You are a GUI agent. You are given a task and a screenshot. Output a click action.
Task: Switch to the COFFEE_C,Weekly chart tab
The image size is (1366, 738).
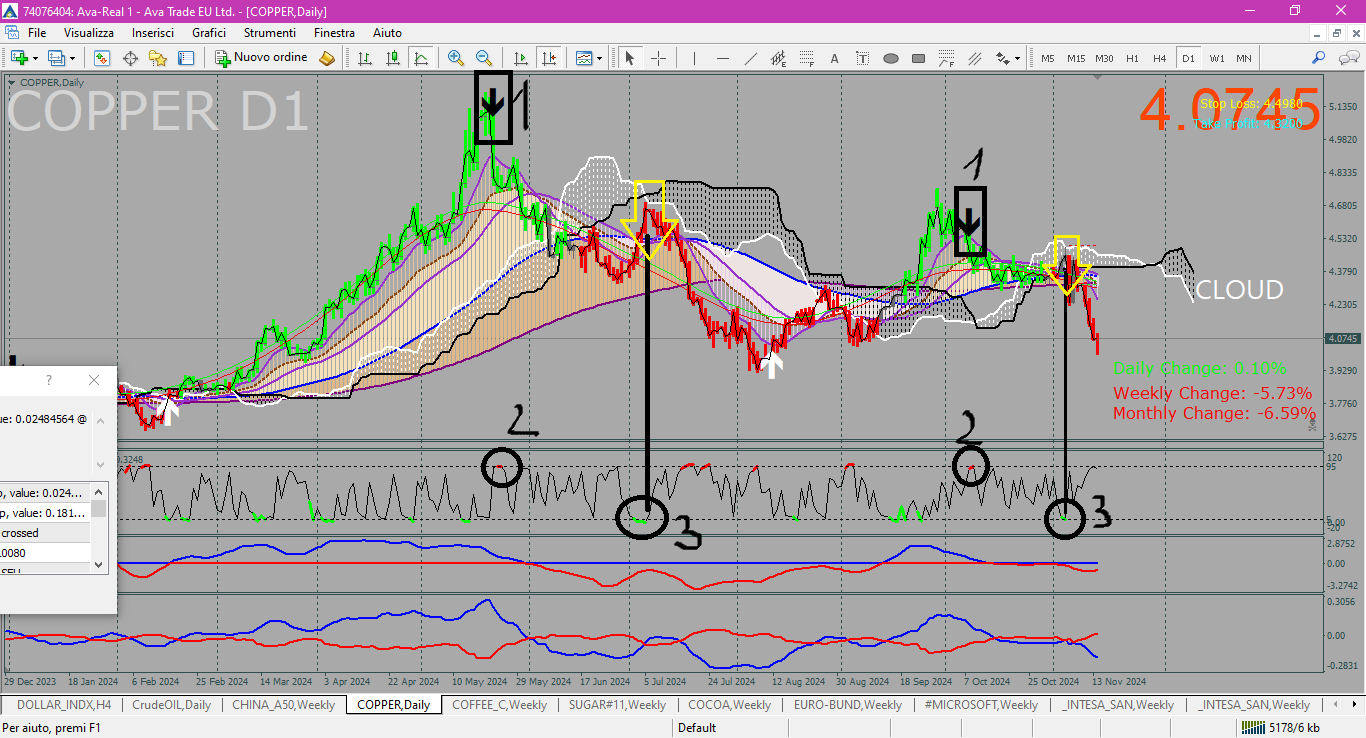[499, 704]
